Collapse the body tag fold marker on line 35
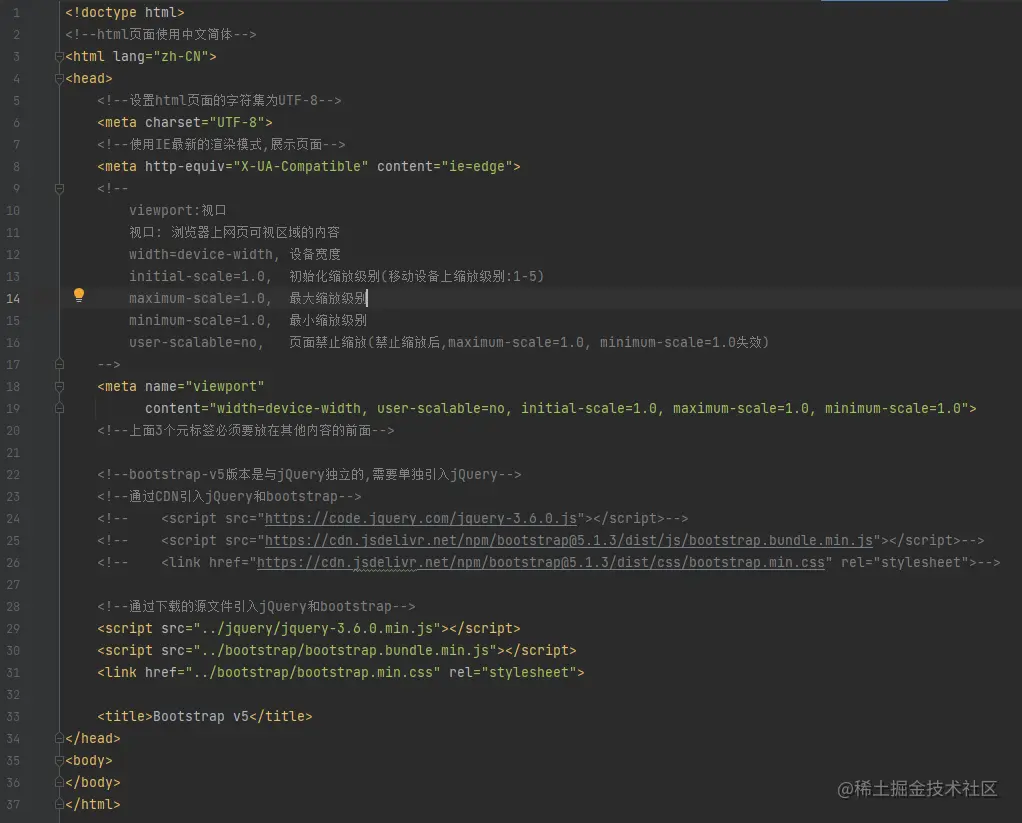 (x=59, y=760)
